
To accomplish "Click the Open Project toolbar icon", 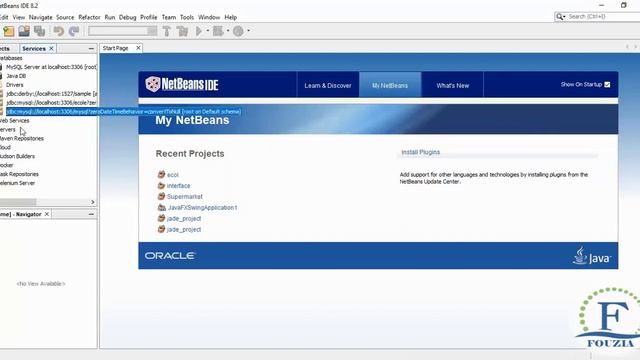I will (x=24, y=31).
